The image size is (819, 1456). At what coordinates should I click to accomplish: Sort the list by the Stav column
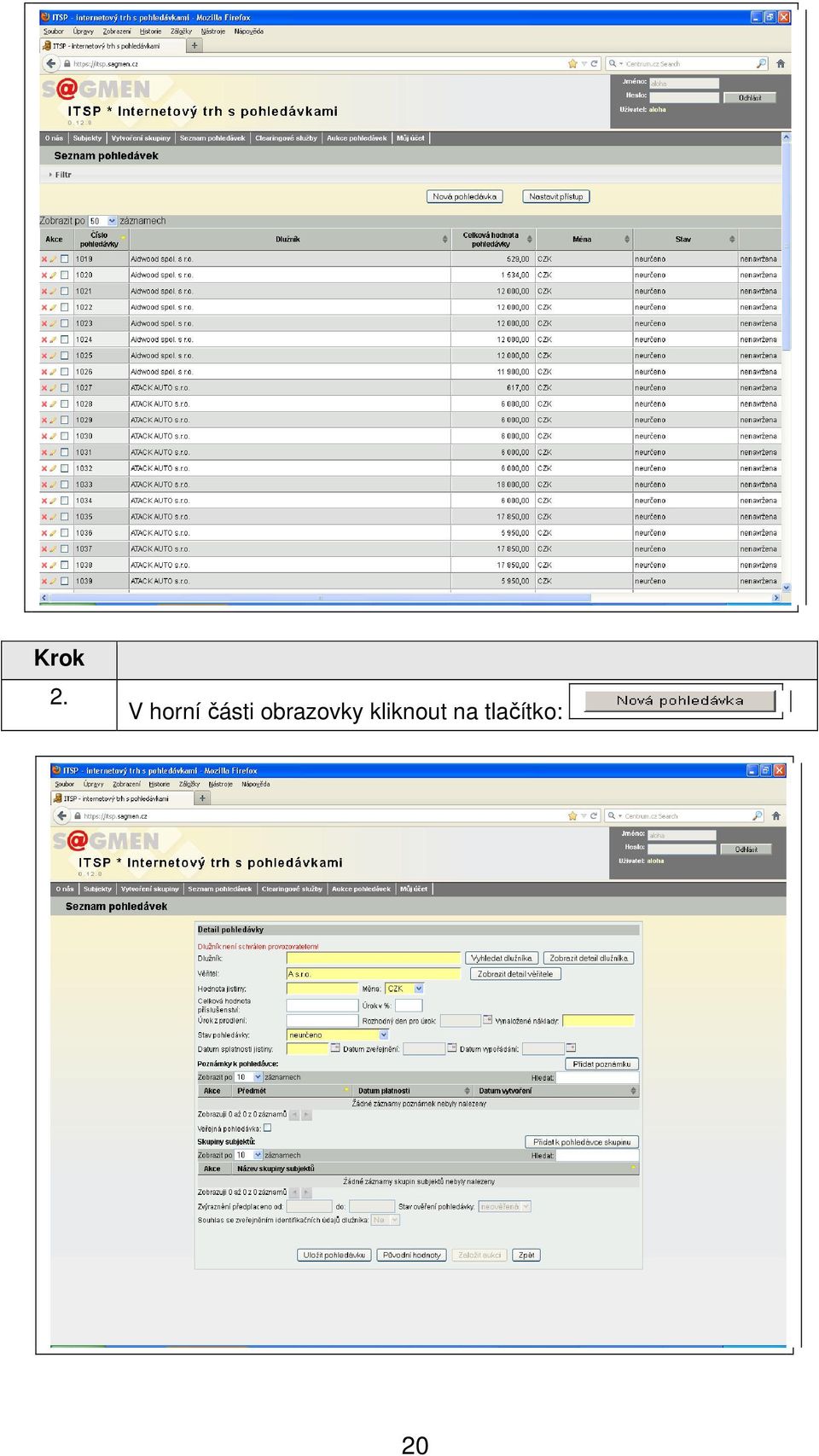pyautogui.click(x=685, y=240)
